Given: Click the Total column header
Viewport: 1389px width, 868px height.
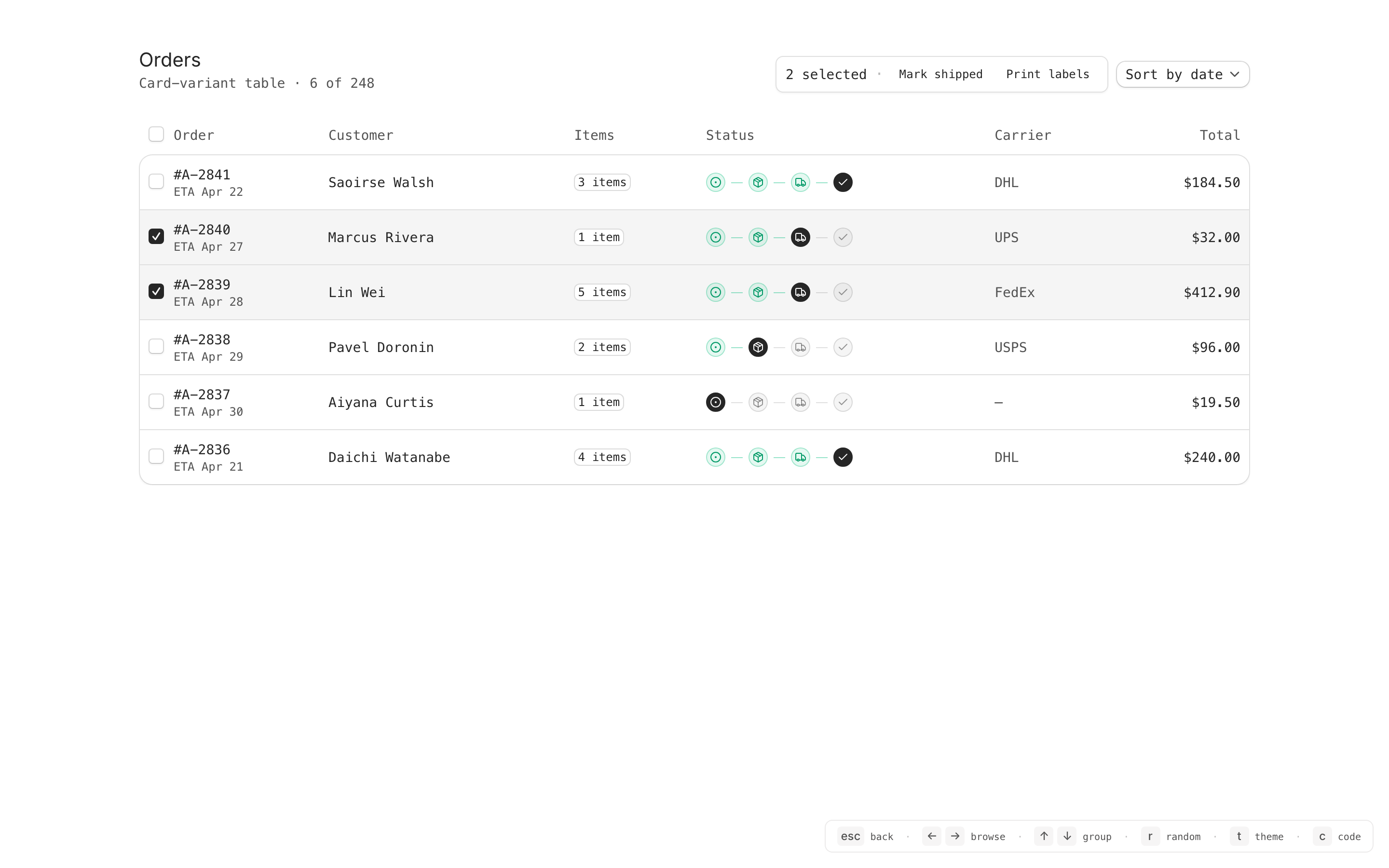Looking at the screenshot, I should point(1219,136).
